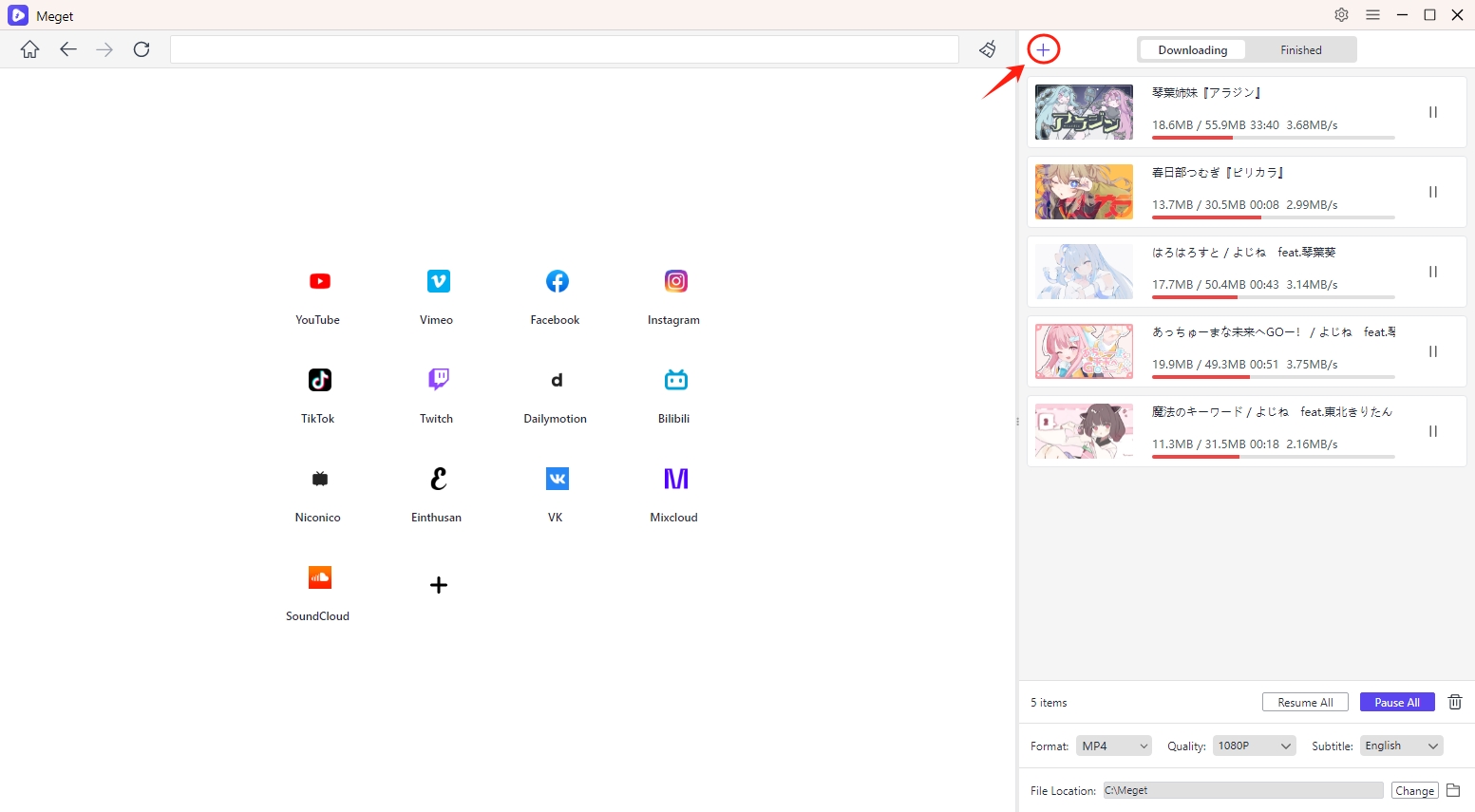Open the Dailymotion shortcut
The width and height of the screenshot is (1475, 812).
556,395
